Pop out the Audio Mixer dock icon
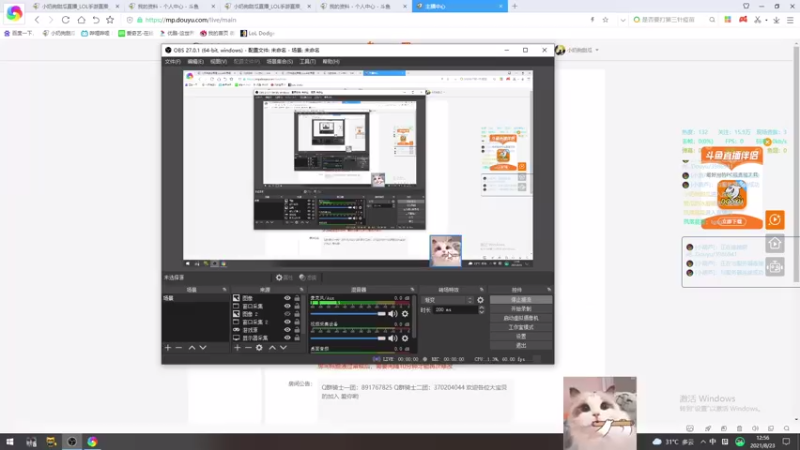 [x=412, y=289]
